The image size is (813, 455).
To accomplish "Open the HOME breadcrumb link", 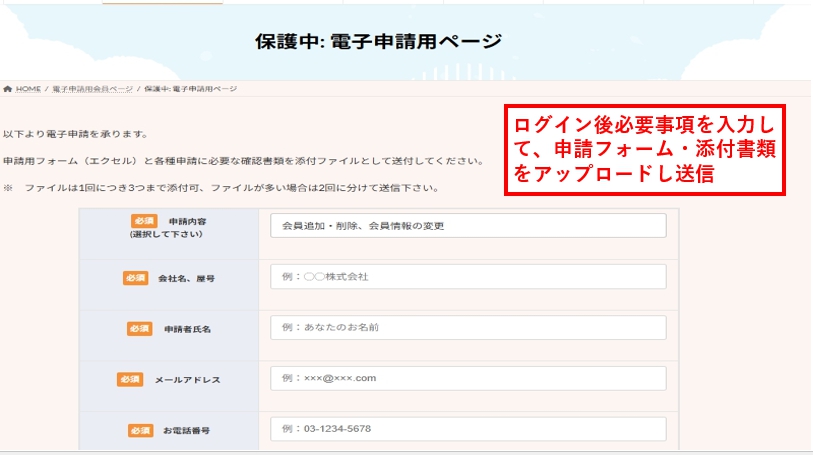I will click(28, 89).
